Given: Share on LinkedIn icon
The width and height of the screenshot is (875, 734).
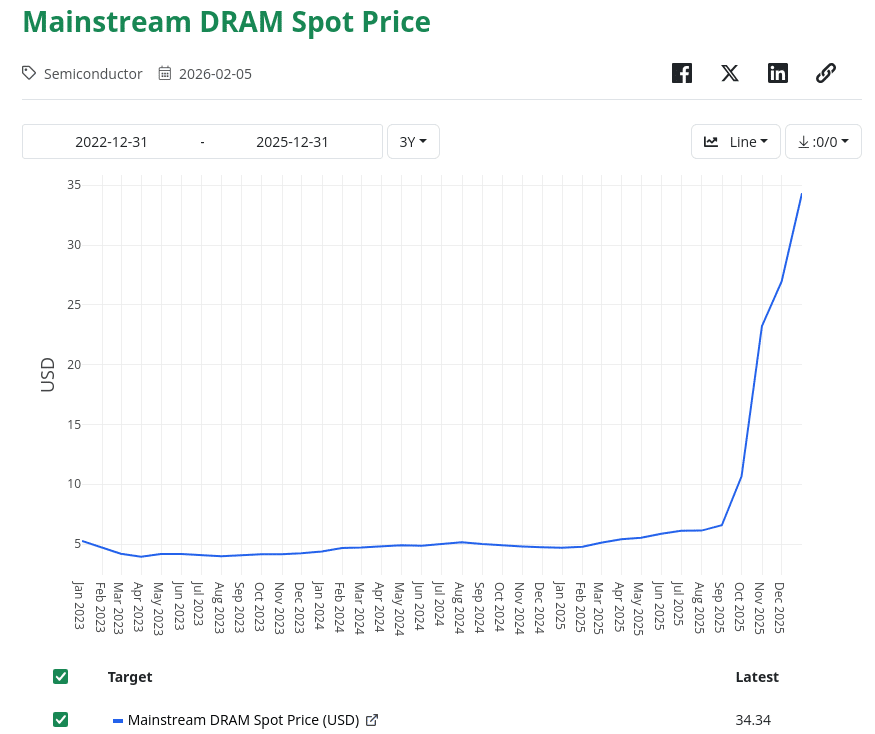Looking at the screenshot, I should point(778,73).
